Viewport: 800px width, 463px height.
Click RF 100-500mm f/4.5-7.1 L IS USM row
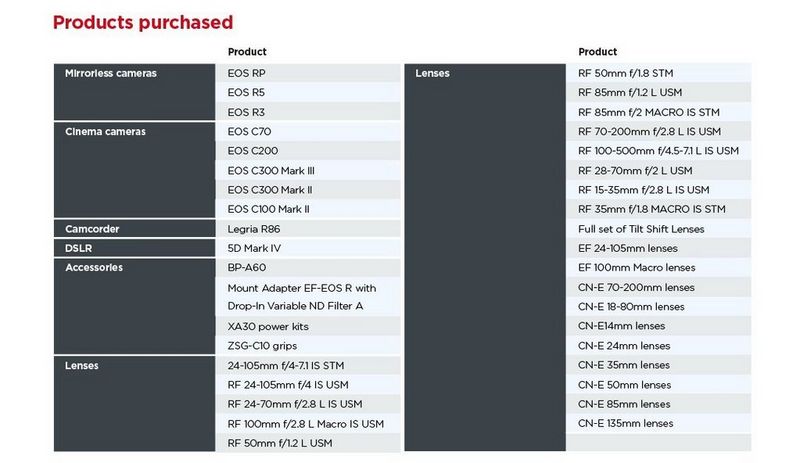click(x=658, y=151)
